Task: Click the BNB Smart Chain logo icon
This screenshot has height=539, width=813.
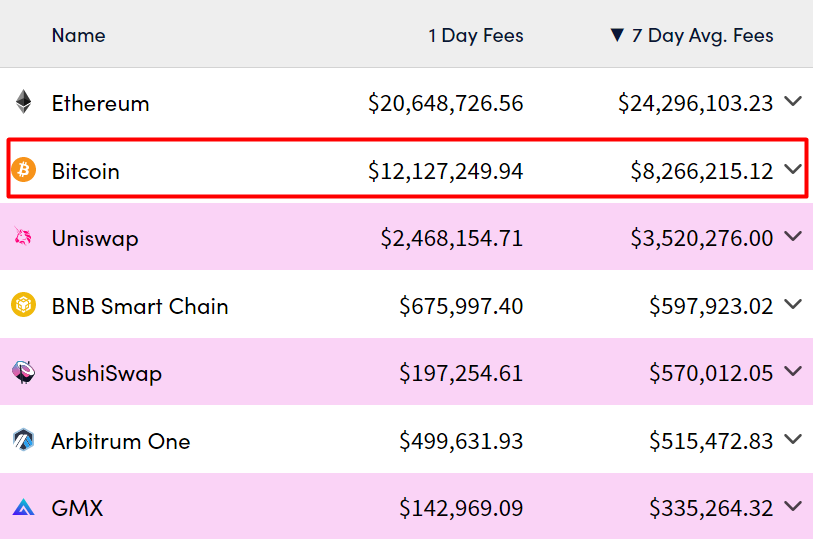Action: click(23, 305)
